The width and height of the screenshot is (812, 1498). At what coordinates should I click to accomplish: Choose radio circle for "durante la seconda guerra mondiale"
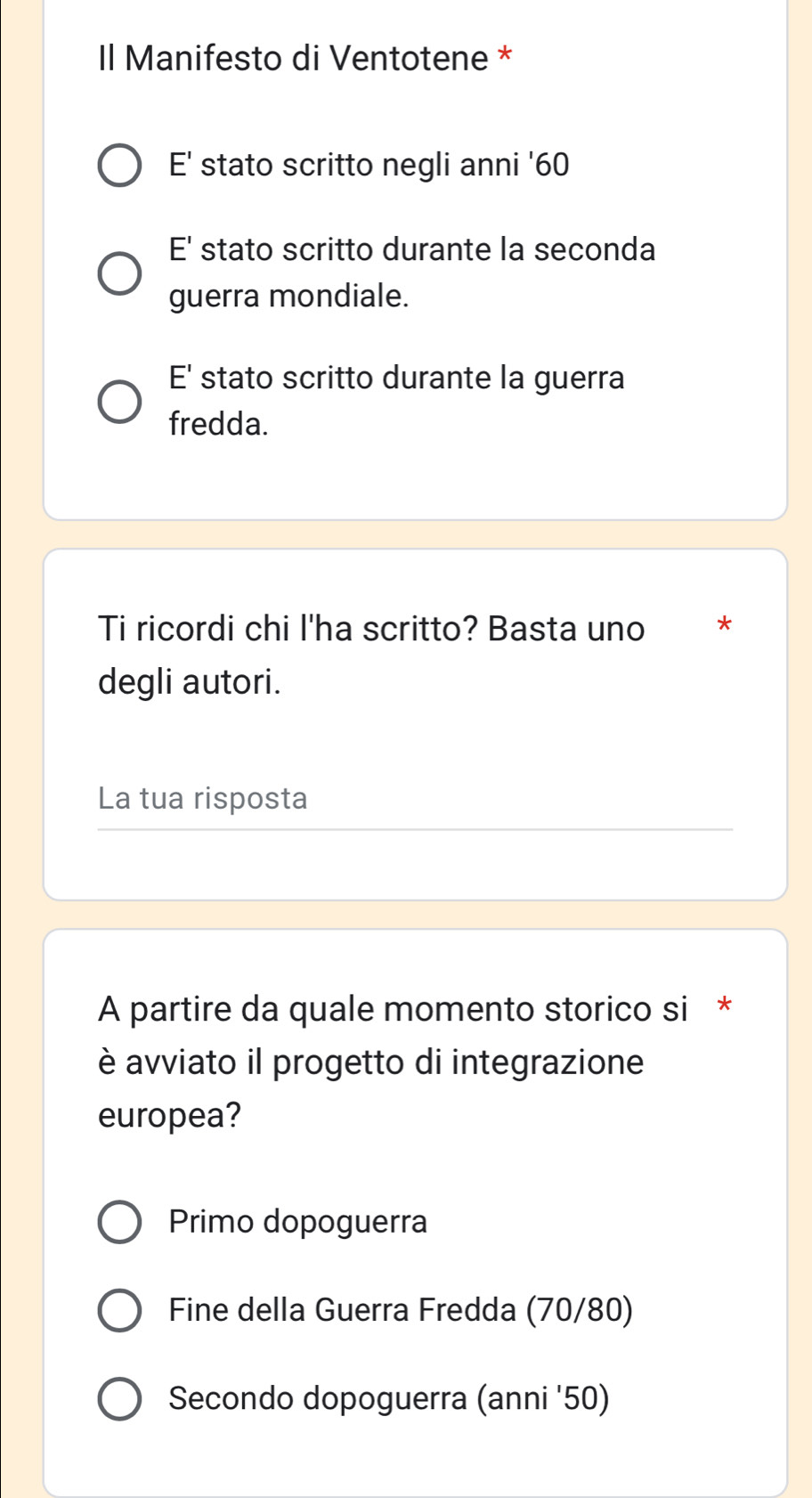pos(119,273)
